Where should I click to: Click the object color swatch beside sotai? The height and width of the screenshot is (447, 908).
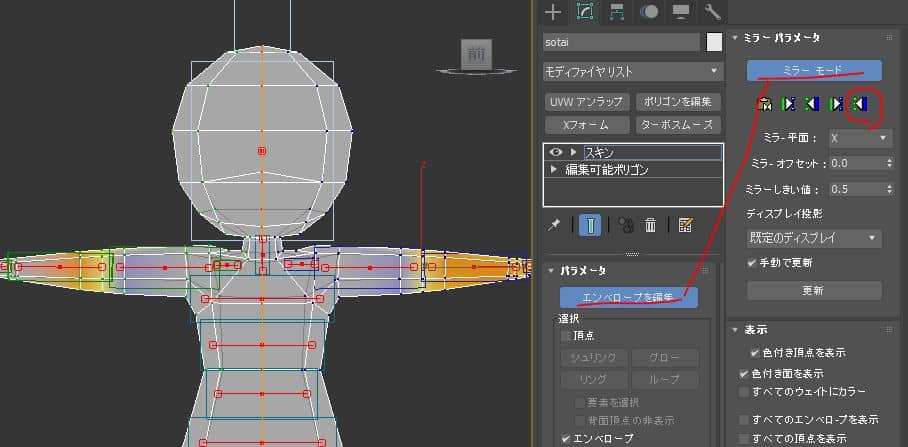coord(714,42)
